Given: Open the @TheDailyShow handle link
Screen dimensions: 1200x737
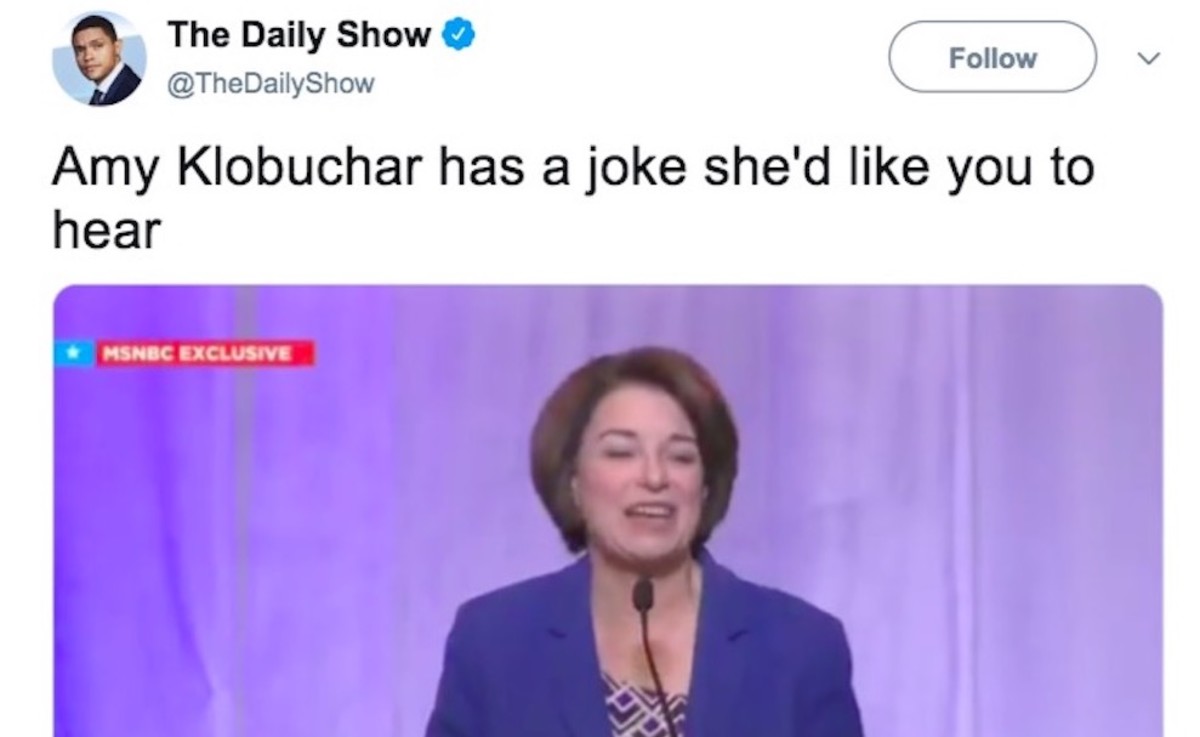Looking at the screenshot, I should (x=268, y=84).
